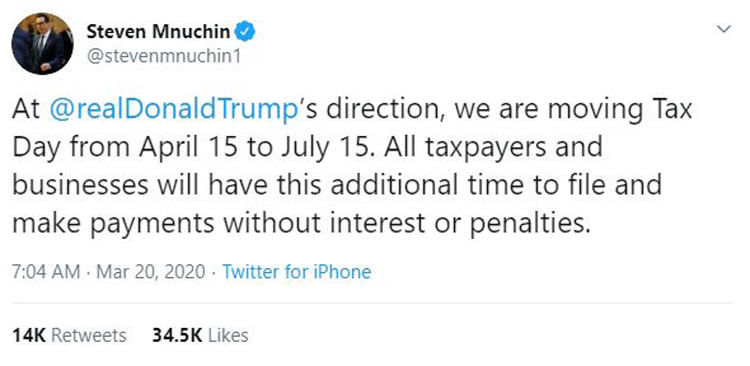Click the words 'moving Tax' in the tweet

point(620,110)
